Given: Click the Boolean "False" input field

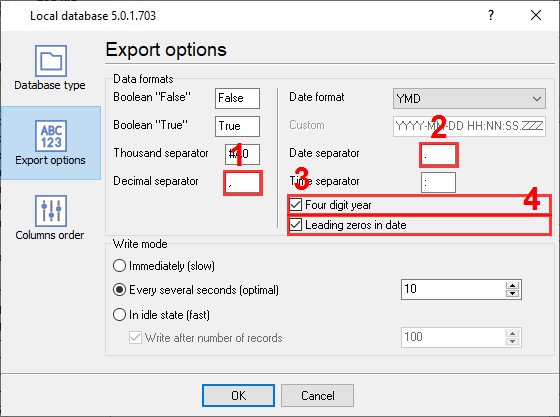Looking at the screenshot, I should 237,98.
